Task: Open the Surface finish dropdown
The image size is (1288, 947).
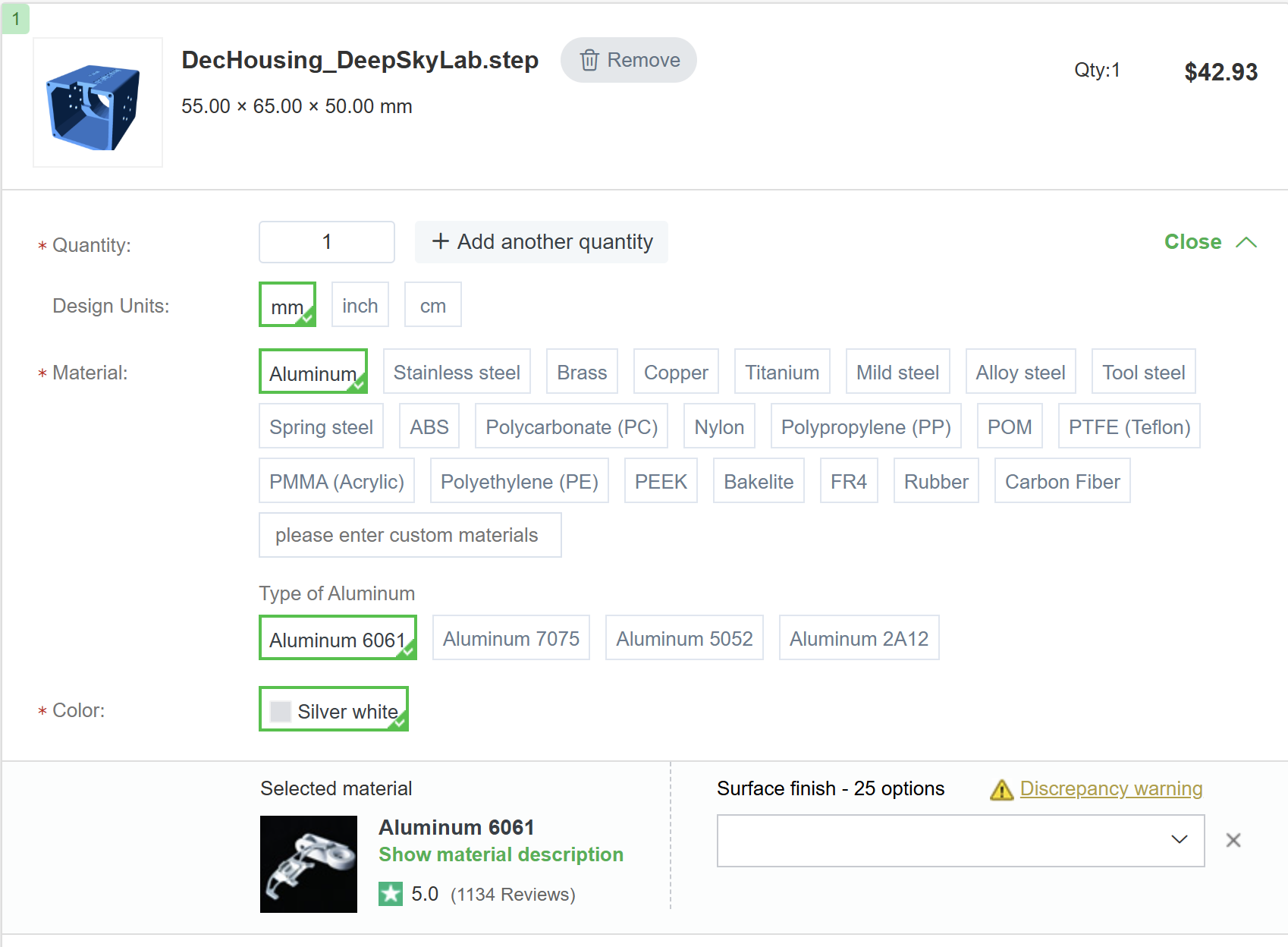Action: click(960, 840)
